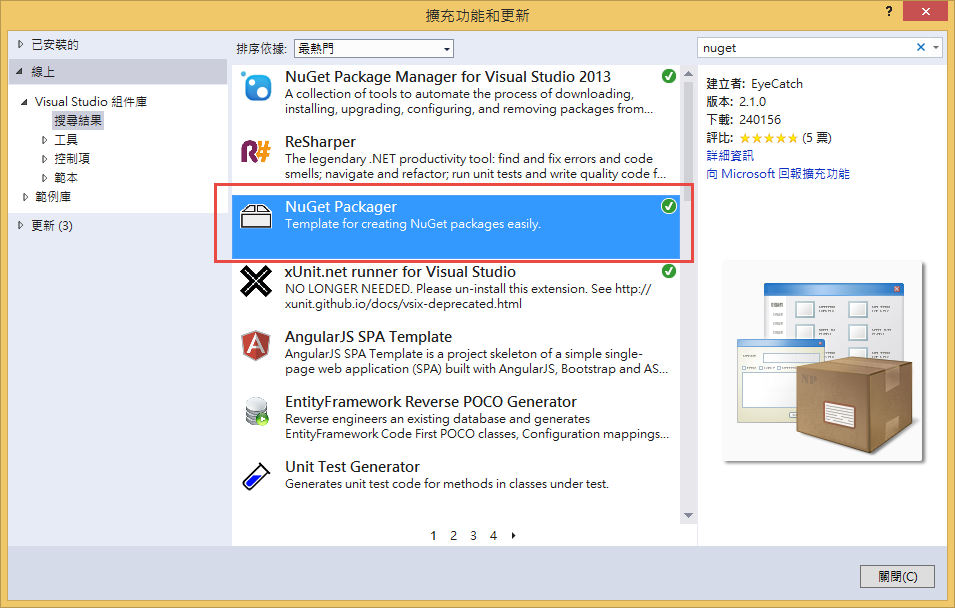Close the 擴充功能和更新 dialog window
Image resolution: width=955 pixels, height=608 pixels.
925,11
